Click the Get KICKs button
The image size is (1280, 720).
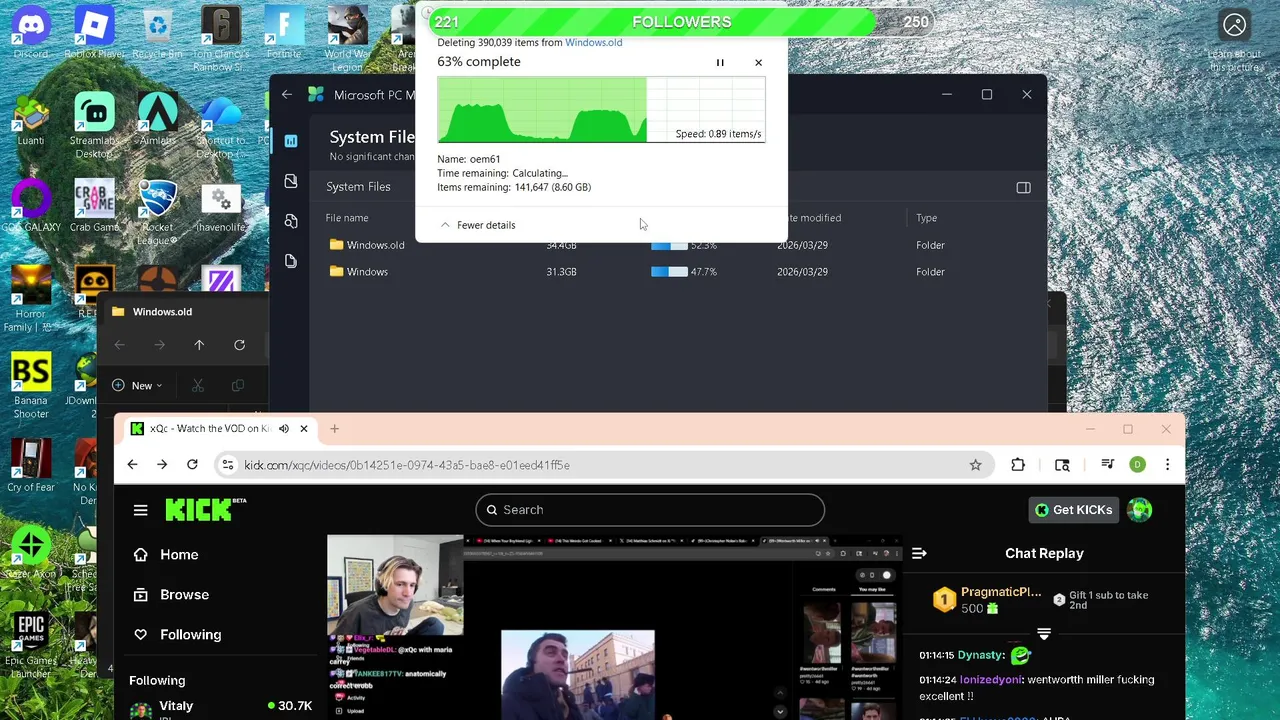[1074, 510]
